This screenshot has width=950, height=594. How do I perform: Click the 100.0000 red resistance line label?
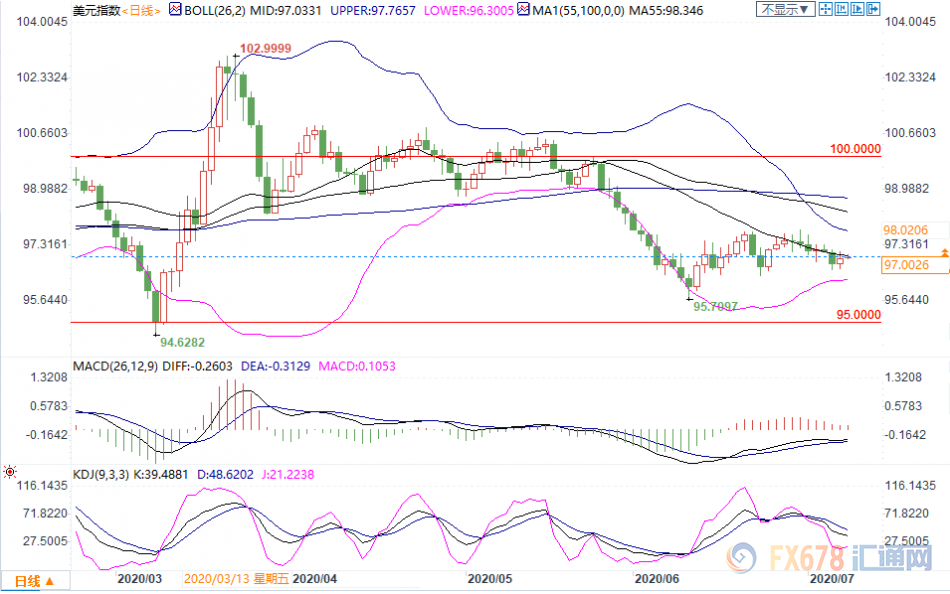[855, 148]
